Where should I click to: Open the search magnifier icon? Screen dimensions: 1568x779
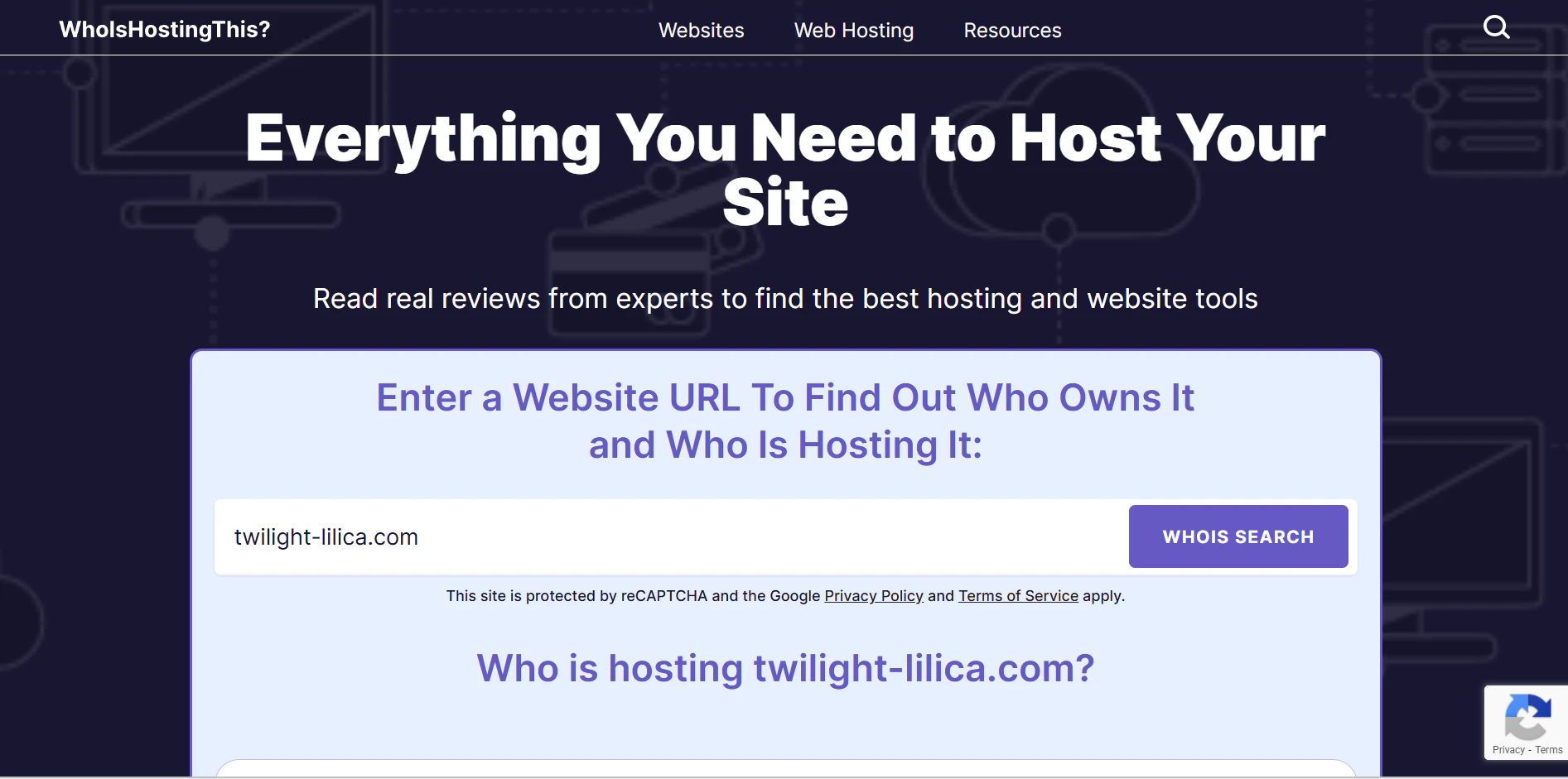click(1496, 27)
